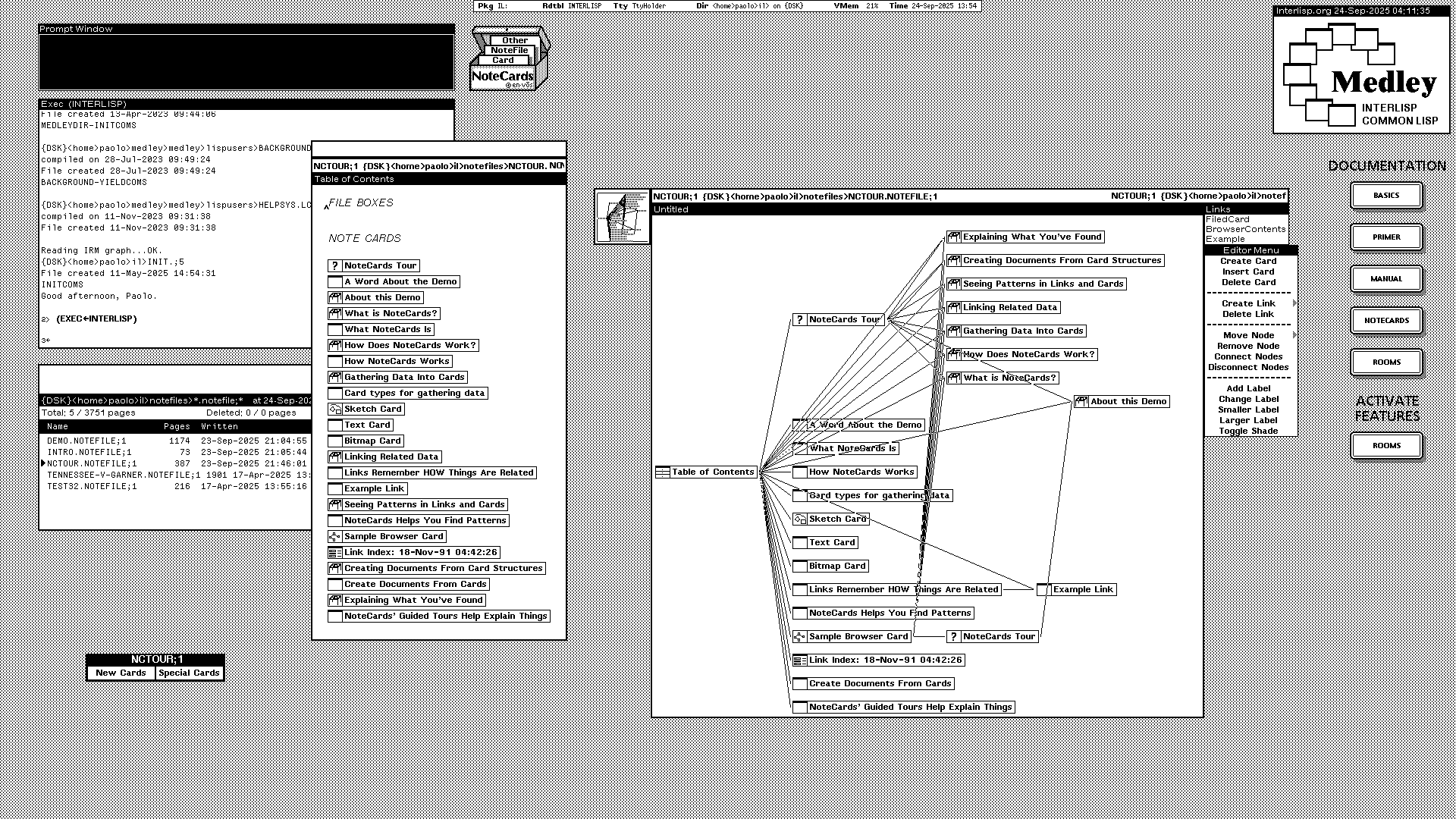Choose Remove Node in Editor Menu
The height and width of the screenshot is (819, 1456).
pos(1248,346)
